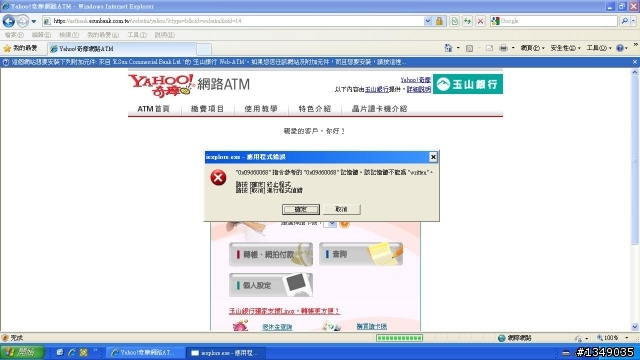Image resolution: width=640 pixels, height=360 pixels.
Task: Click the security lock icon in address bar
Action: [x=439, y=21]
